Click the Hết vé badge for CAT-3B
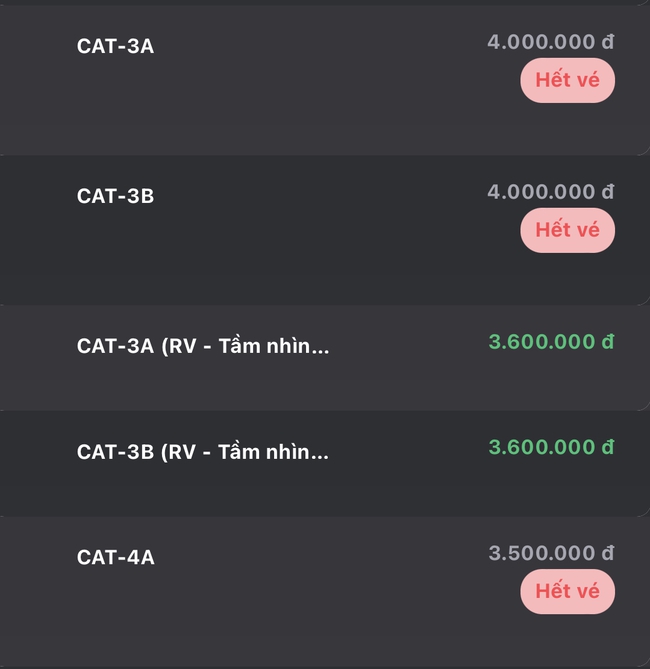The width and height of the screenshot is (650, 669). (567, 230)
